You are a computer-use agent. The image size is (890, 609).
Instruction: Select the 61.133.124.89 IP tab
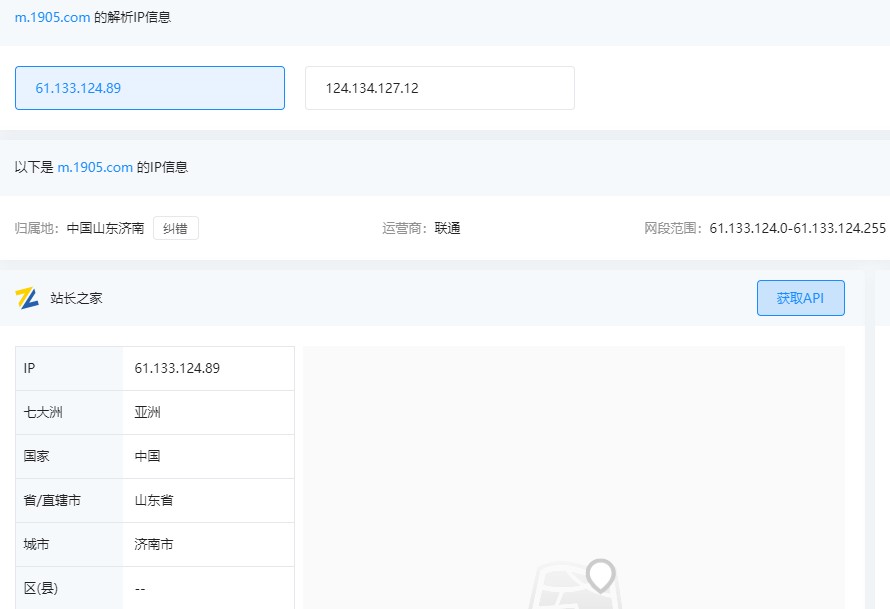point(150,88)
